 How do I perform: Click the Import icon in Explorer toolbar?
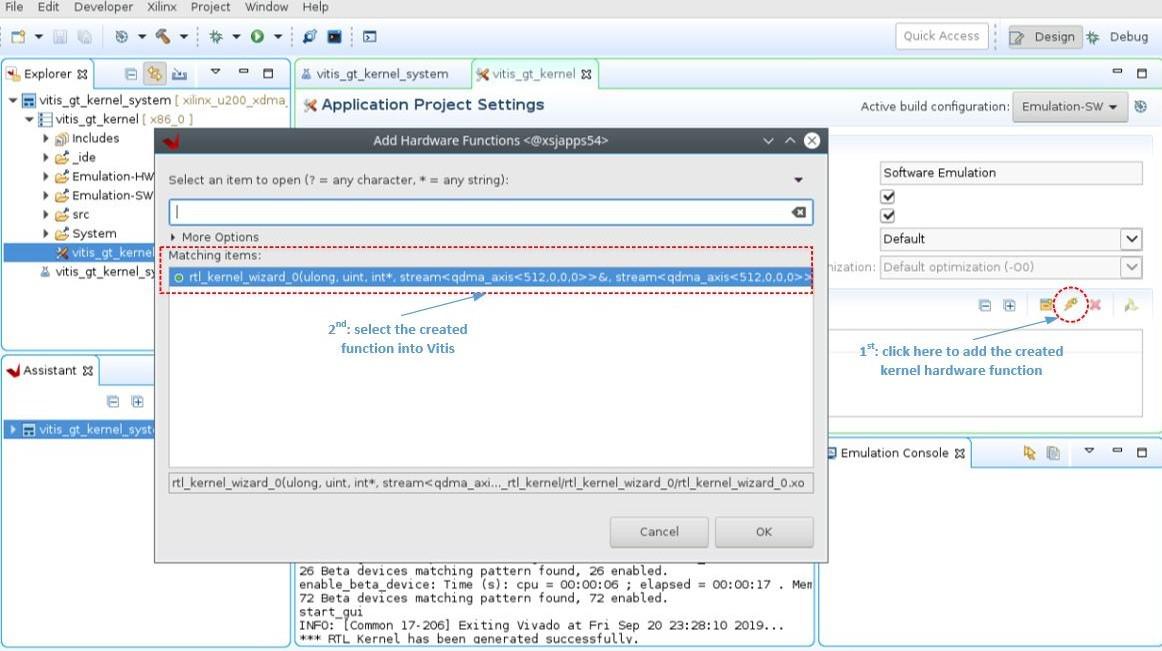click(179, 74)
